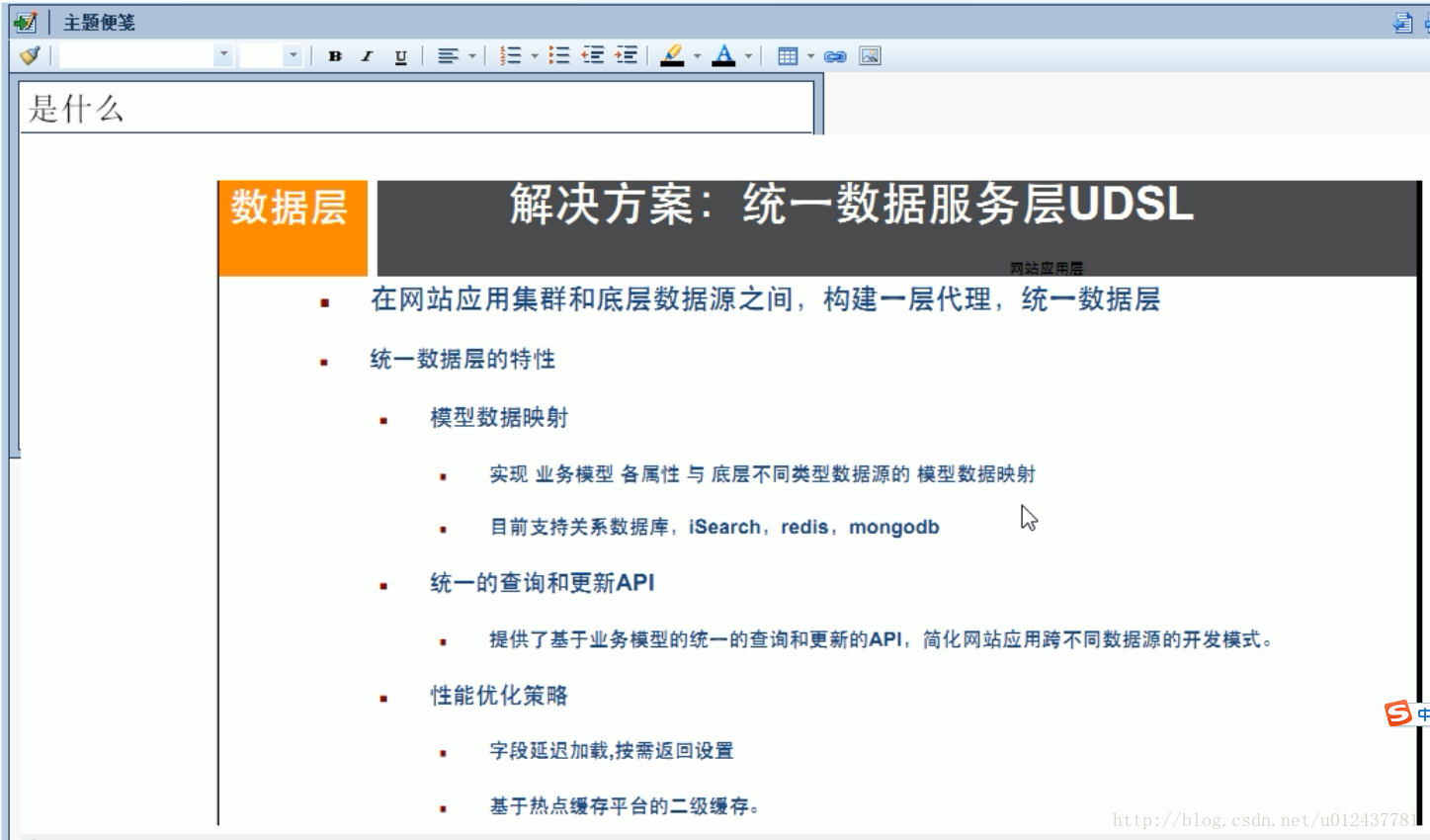This screenshot has height=840, width=1430.
Task: Apply bulleted list formatting
Action: [x=559, y=55]
